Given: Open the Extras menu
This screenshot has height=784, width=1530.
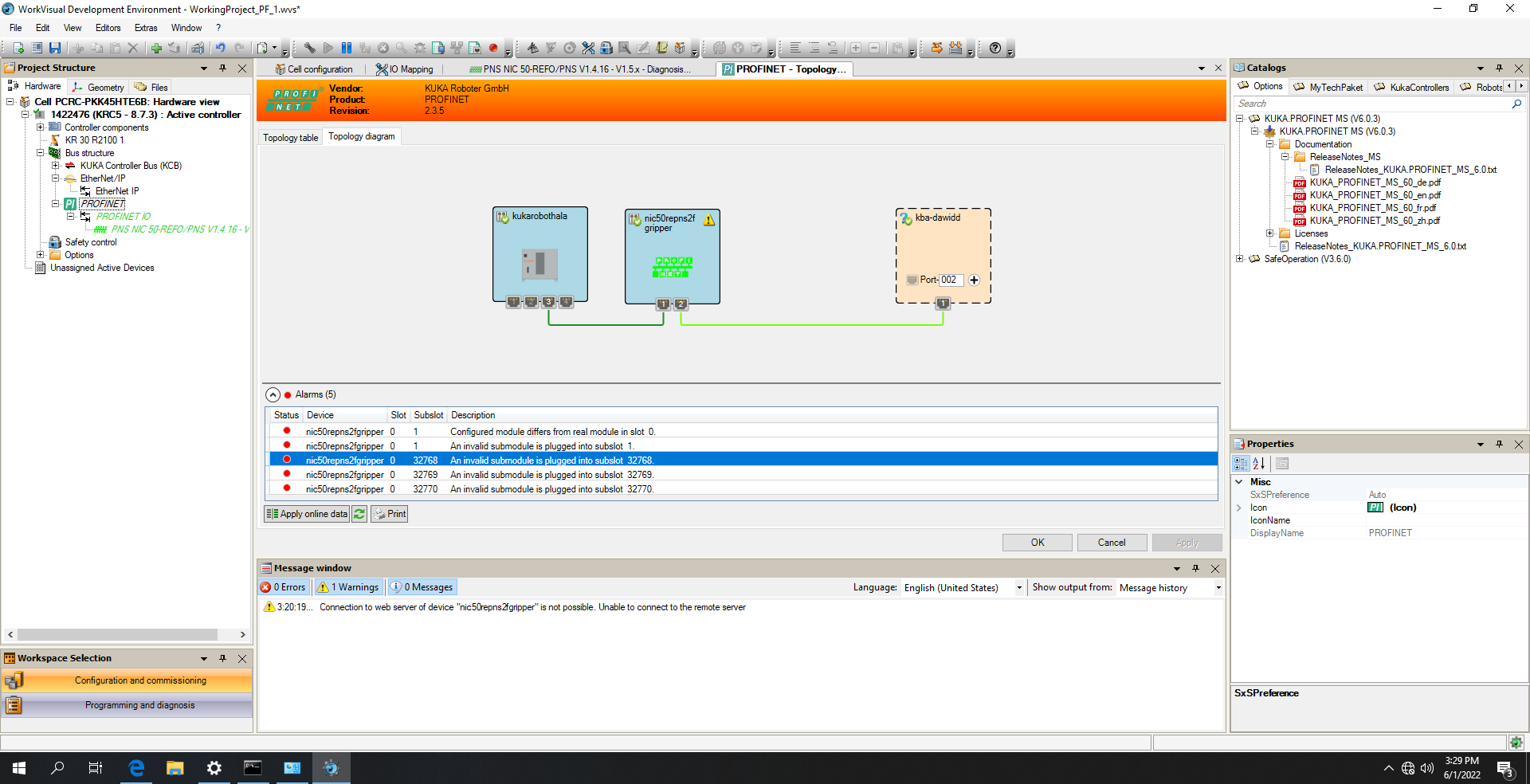Looking at the screenshot, I should 146,28.
